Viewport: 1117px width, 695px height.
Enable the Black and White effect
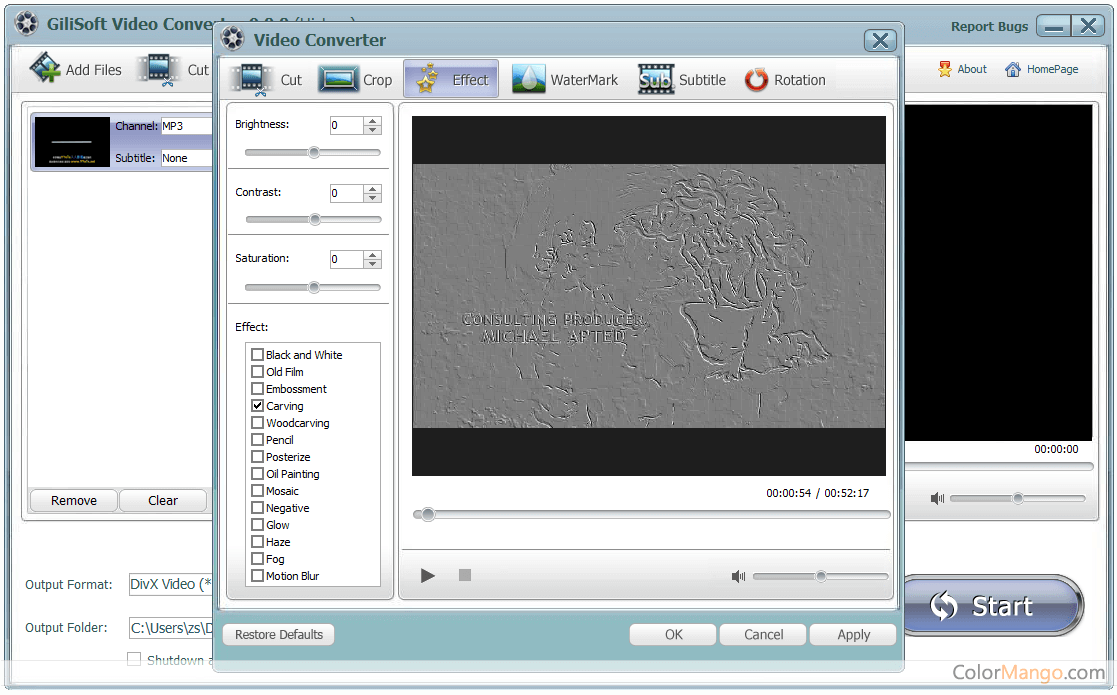point(258,355)
